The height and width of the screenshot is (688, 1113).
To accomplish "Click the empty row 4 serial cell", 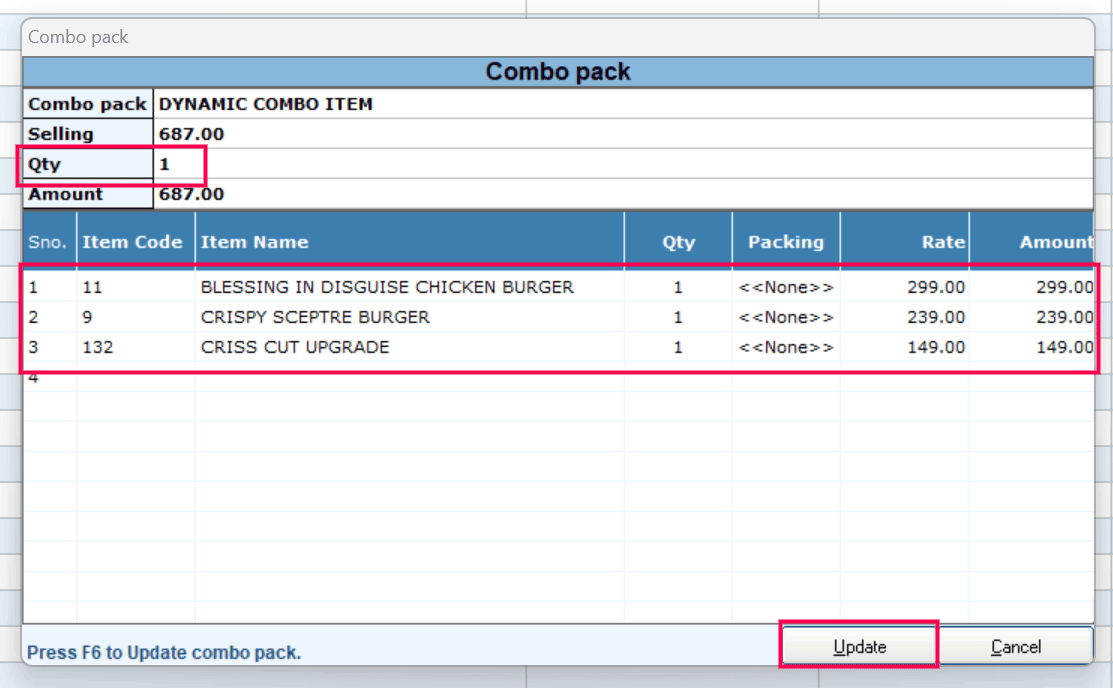I will coord(34,379).
